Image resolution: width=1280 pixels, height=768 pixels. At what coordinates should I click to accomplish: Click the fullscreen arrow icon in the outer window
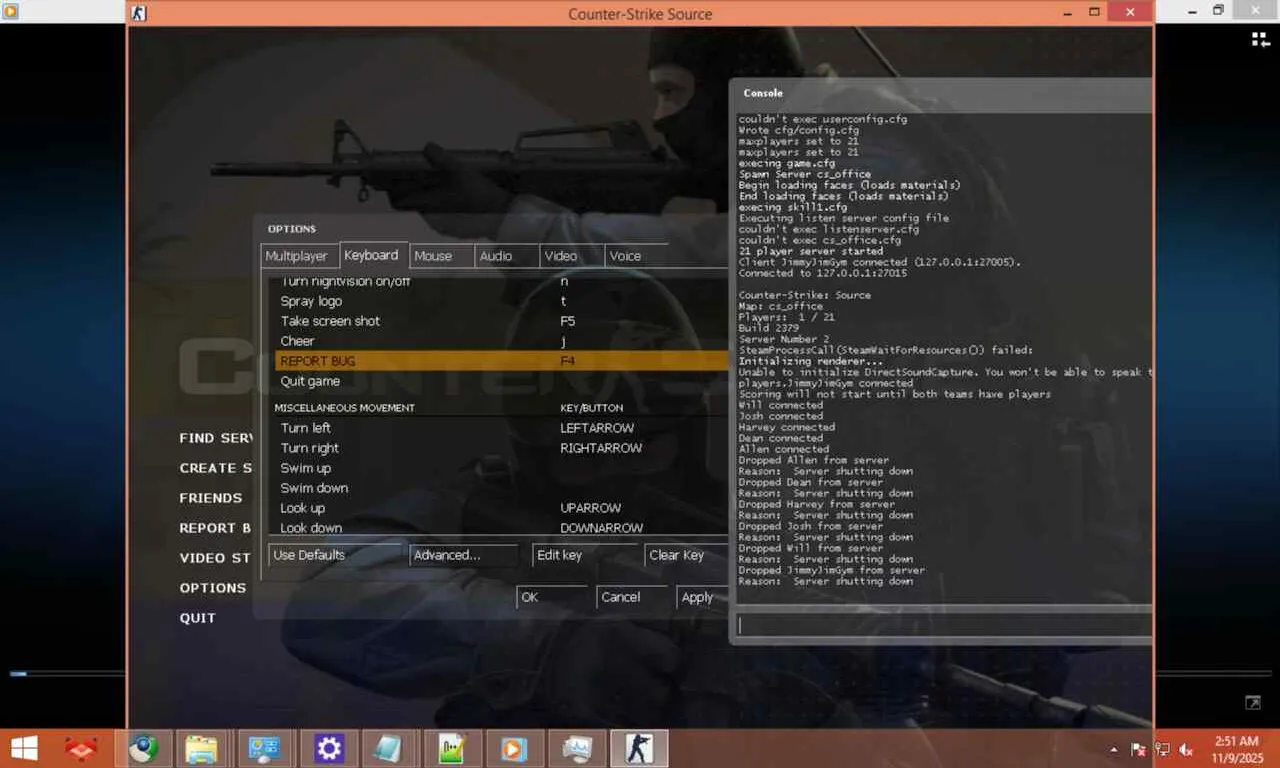[x=1253, y=704]
